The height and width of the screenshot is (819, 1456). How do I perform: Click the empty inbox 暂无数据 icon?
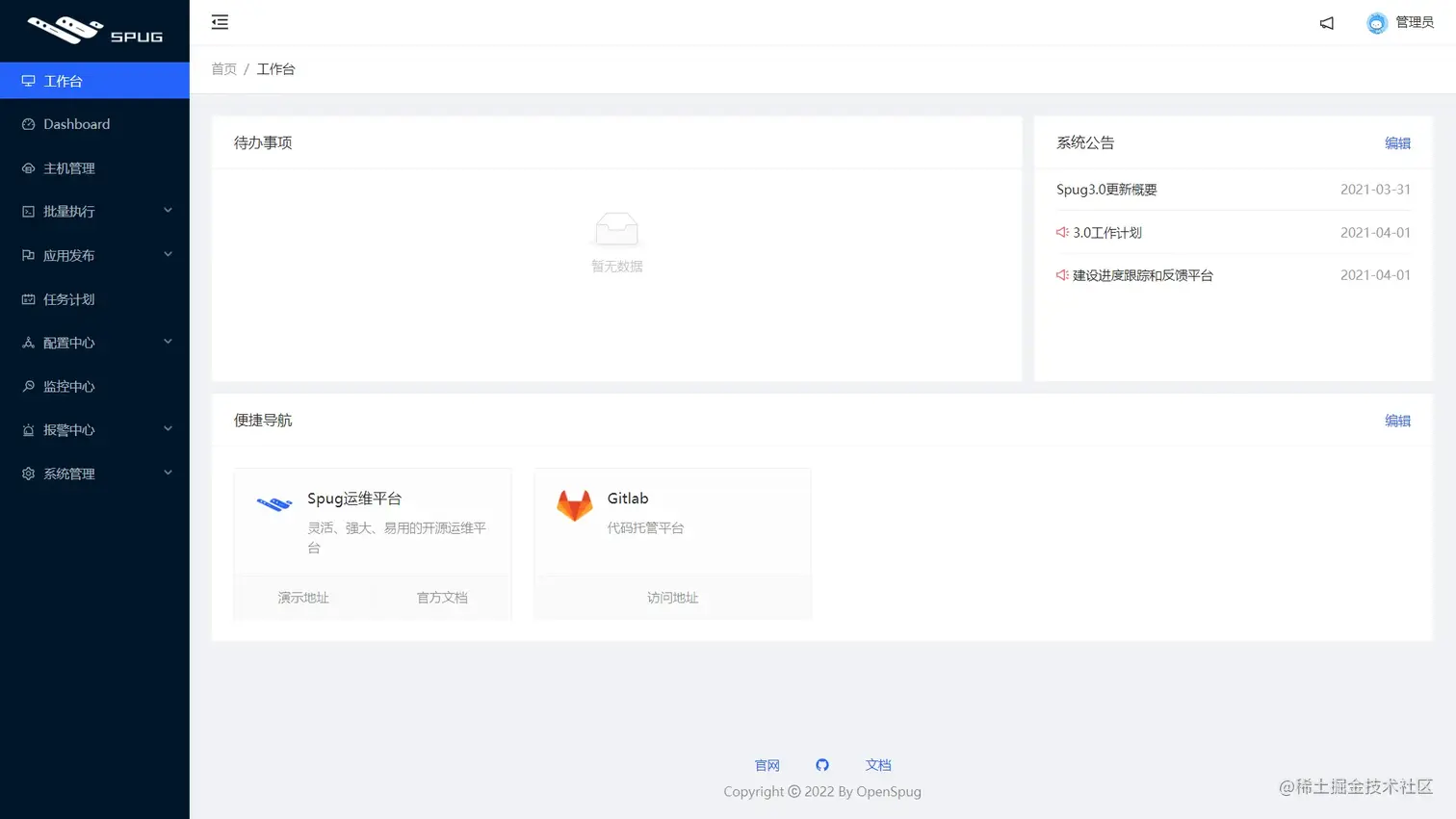coord(616,229)
